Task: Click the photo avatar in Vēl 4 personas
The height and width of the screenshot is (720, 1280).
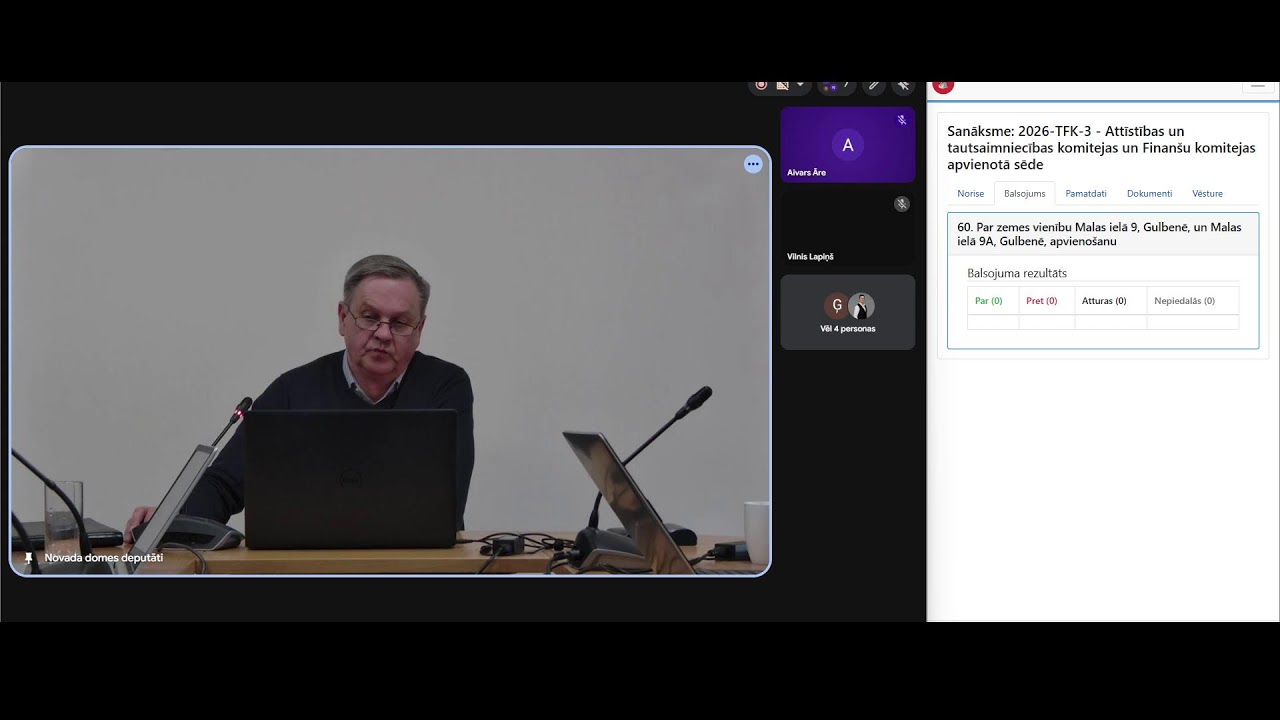Action: click(861, 306)
